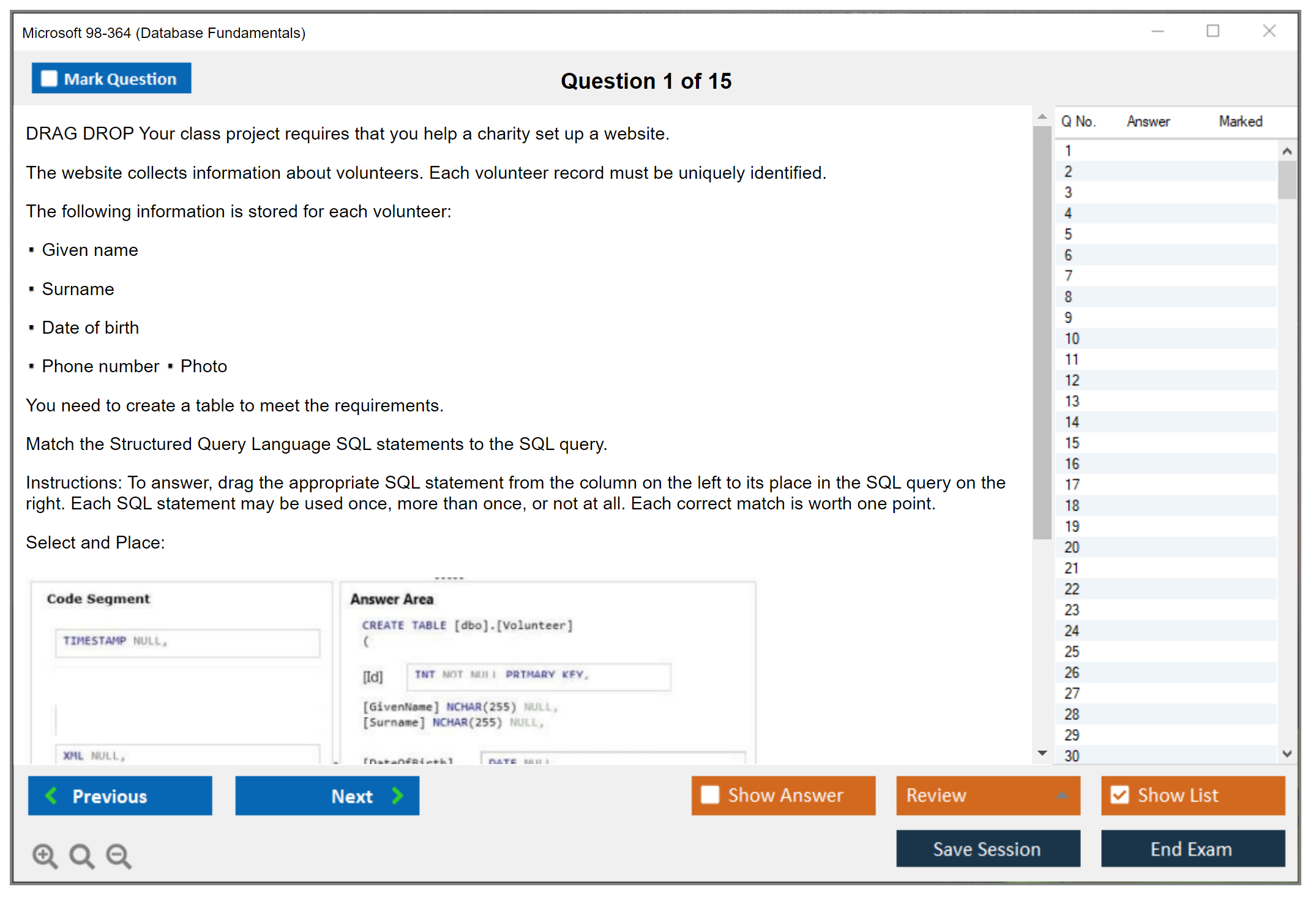
Task: Click the End Exam button
Action: pyautogui.click(x=1192, y=849)
